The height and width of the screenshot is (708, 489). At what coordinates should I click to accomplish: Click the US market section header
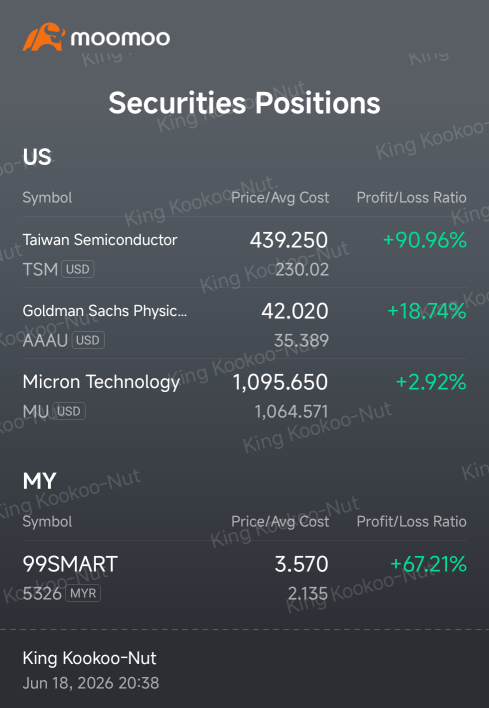tap(37, 157)
